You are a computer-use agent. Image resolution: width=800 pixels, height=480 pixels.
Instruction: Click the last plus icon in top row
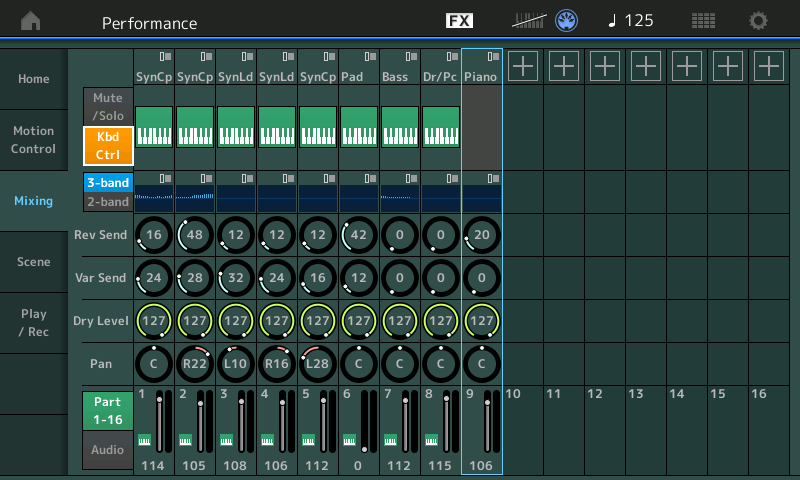(x=768, y=66)
